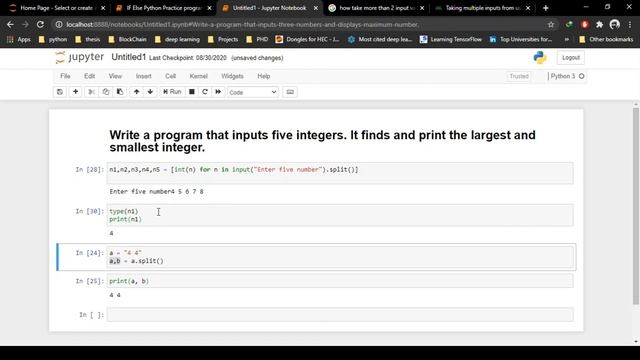The width and height of the screenshot is (640, 360).
Task: Click the Jupyter logo
Action: point(80,57)
